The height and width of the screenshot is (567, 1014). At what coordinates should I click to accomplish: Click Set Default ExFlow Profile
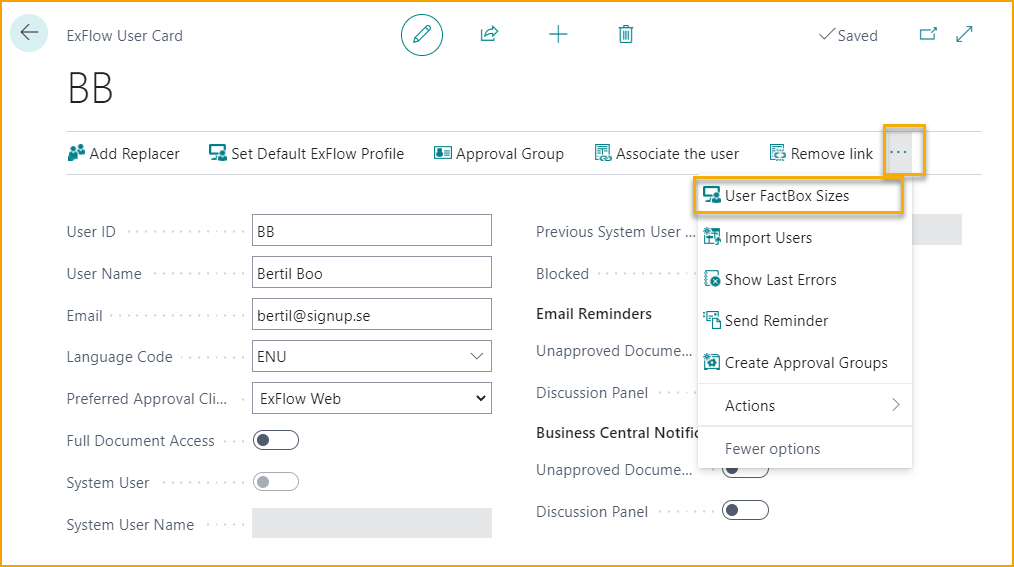click(306, 154)
